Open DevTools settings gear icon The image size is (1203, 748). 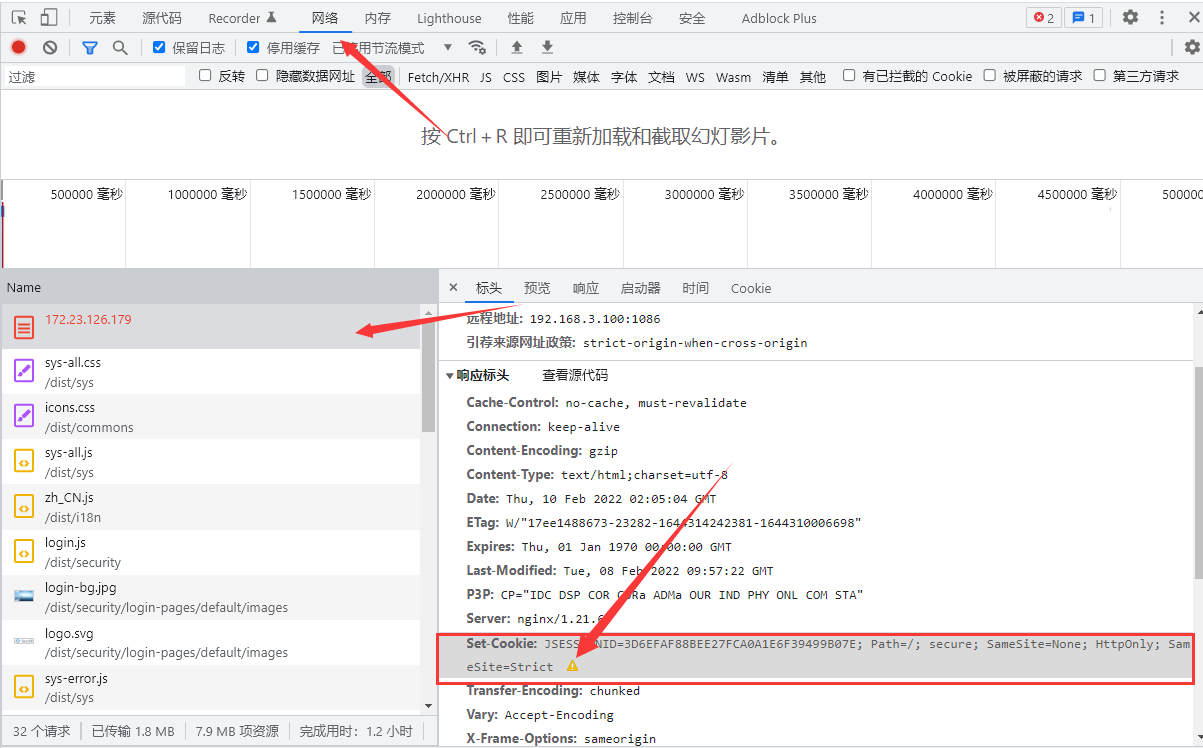point(1130,17)
